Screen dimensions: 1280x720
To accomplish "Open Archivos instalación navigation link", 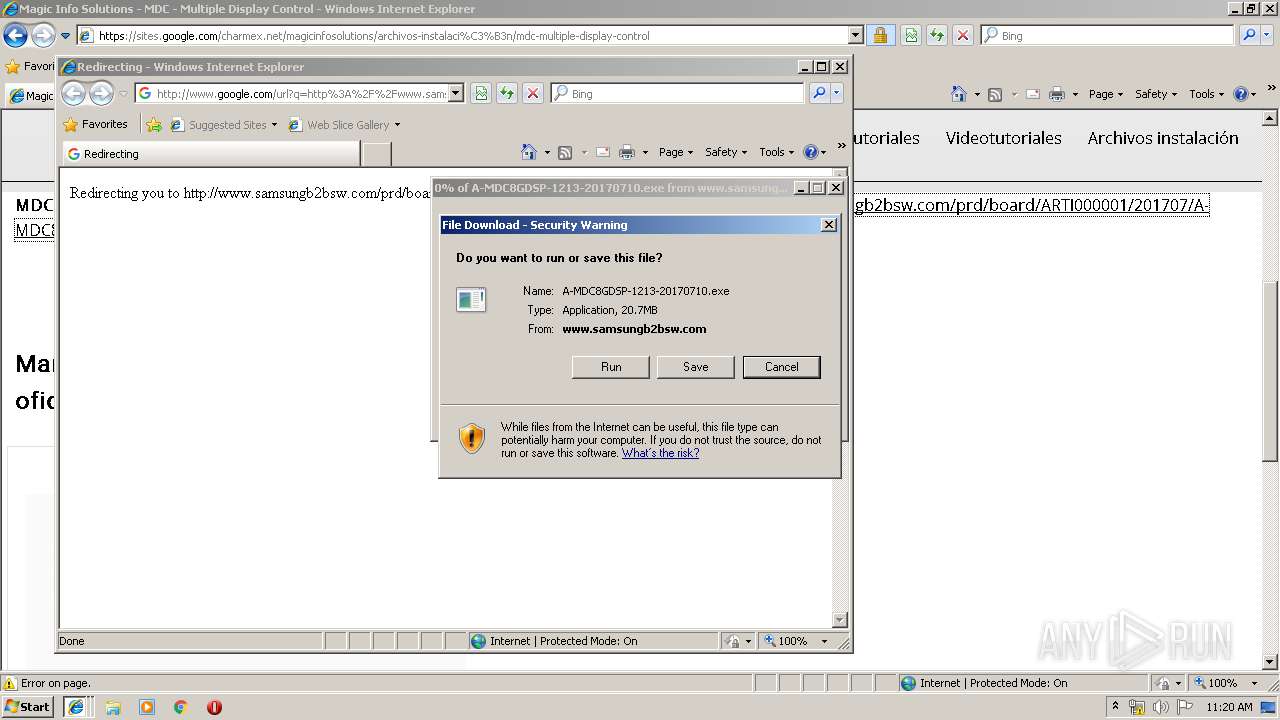I will point(1163,138).
